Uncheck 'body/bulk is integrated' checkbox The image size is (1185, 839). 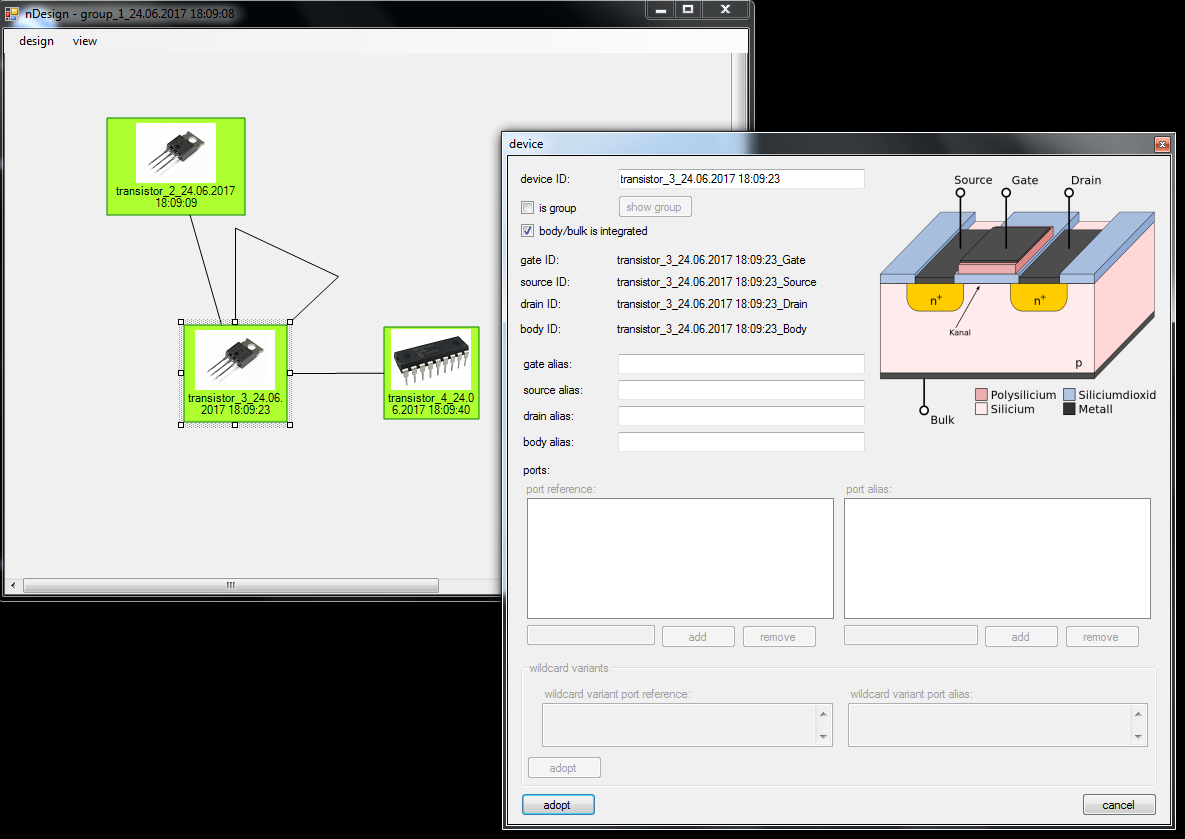tap(527, 231)
